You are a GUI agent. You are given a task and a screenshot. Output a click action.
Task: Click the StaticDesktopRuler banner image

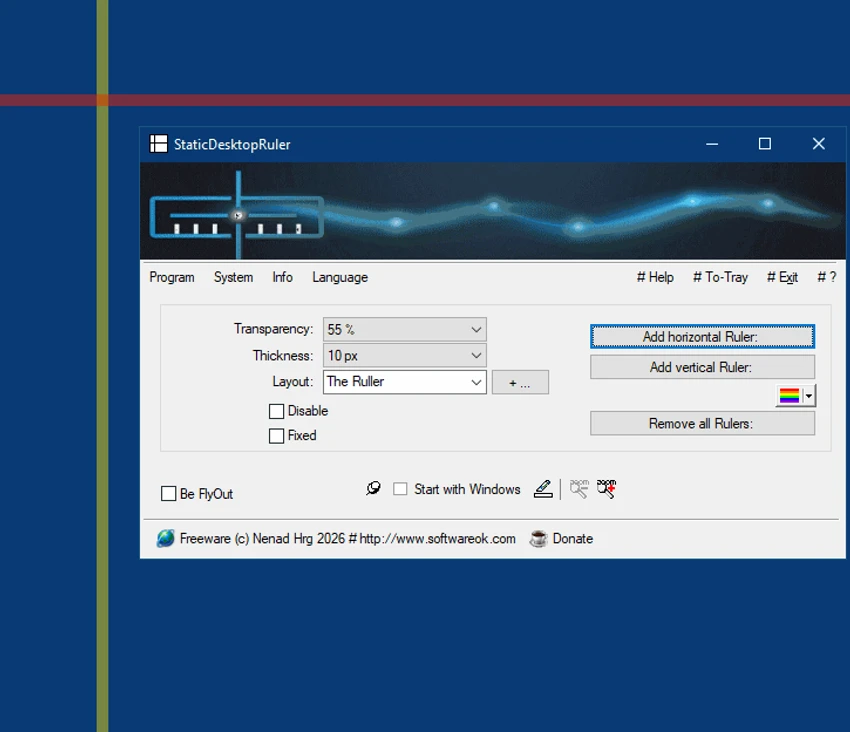pos(492,211)
